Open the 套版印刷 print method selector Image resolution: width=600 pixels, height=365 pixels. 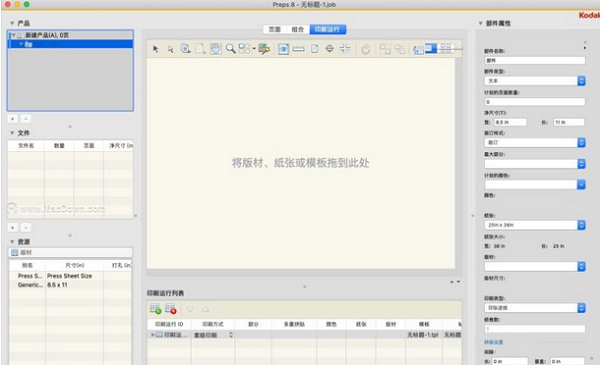tap(214, 335)
